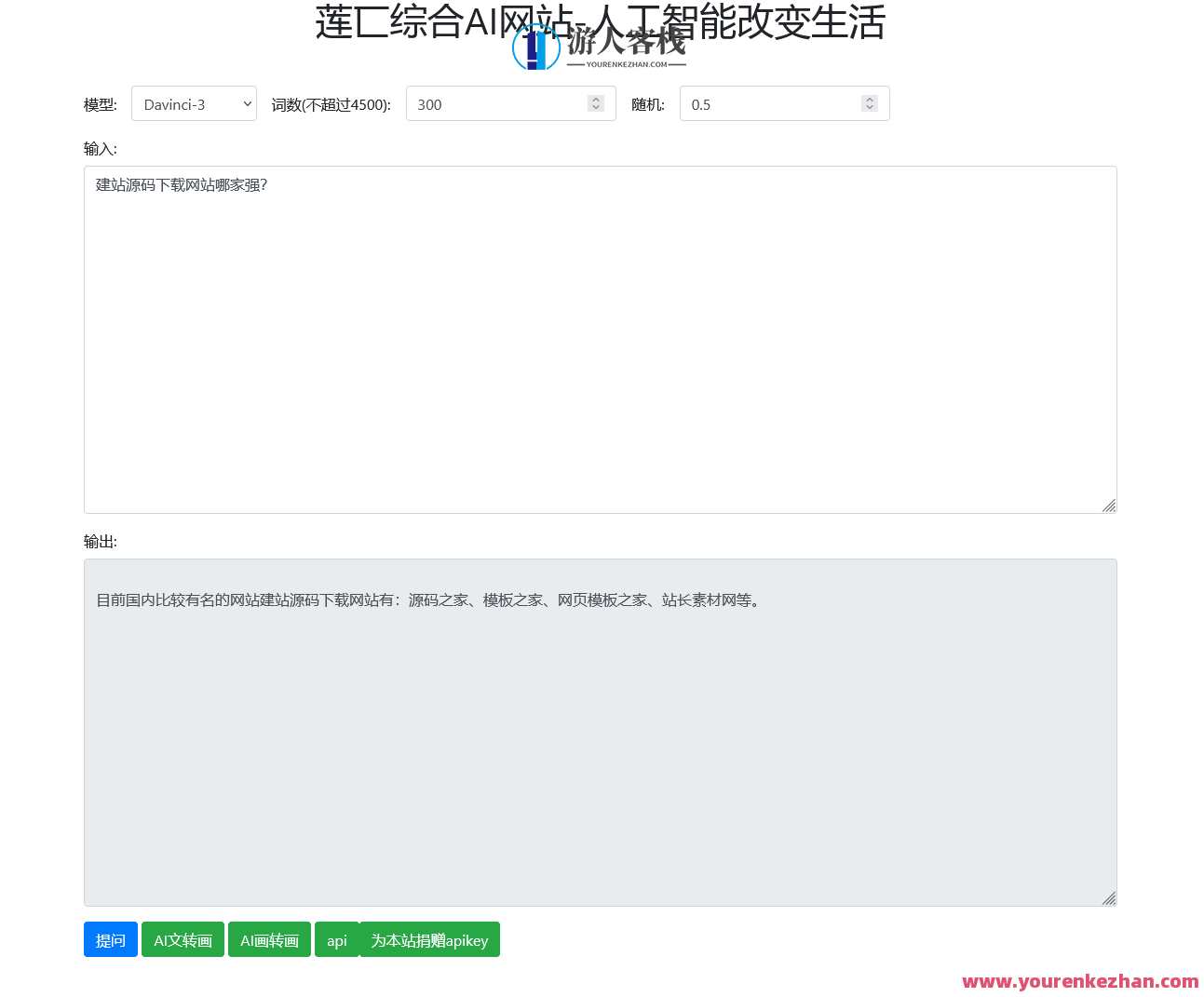
Task: Click the 为本站捐赠apikey button
Action: [429, 939]
